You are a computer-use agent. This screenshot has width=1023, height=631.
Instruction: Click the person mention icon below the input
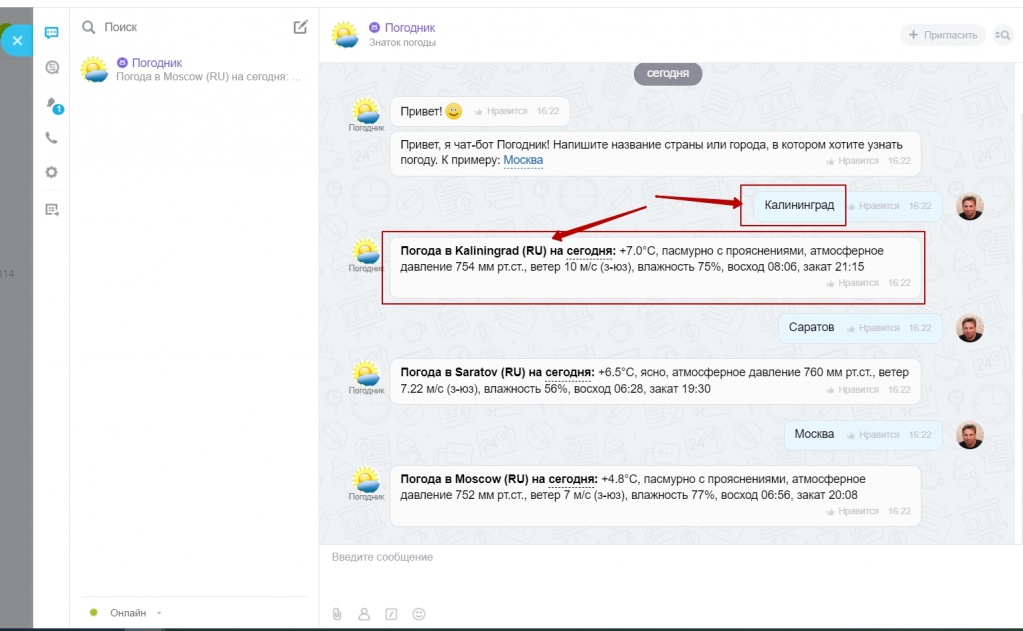point(364,614)
